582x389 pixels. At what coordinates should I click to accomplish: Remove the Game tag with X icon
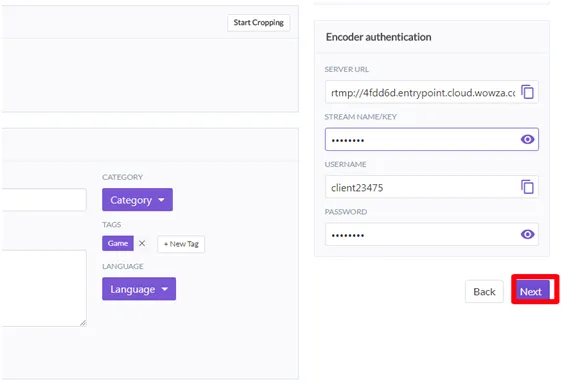[x=142, y=243]
